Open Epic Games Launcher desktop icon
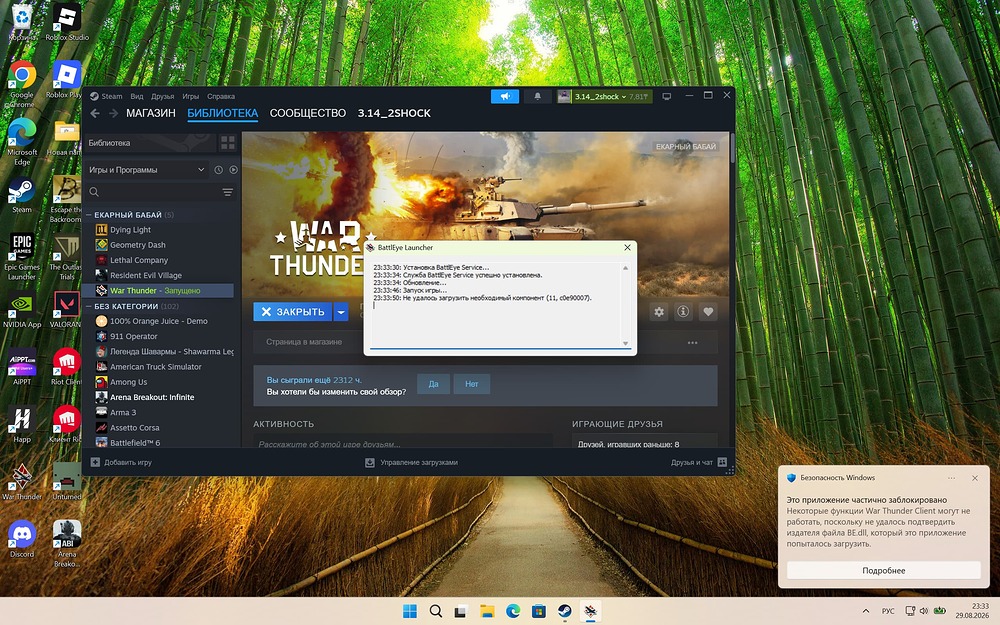This screenshot has height=625, width=1000. tap(22, 256)
